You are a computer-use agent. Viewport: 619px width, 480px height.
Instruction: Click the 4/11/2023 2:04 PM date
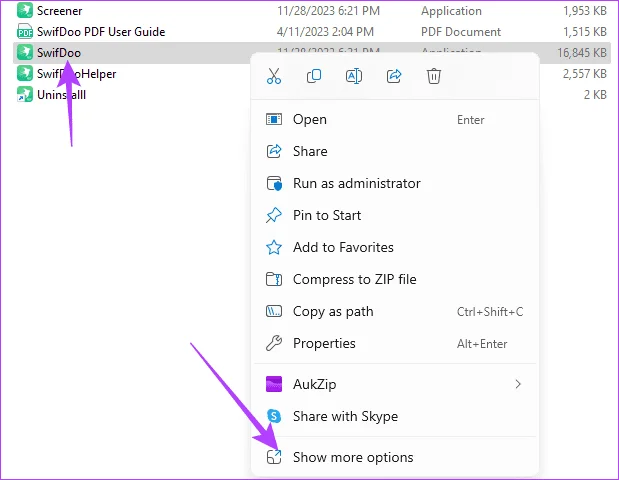coord(325,32)
